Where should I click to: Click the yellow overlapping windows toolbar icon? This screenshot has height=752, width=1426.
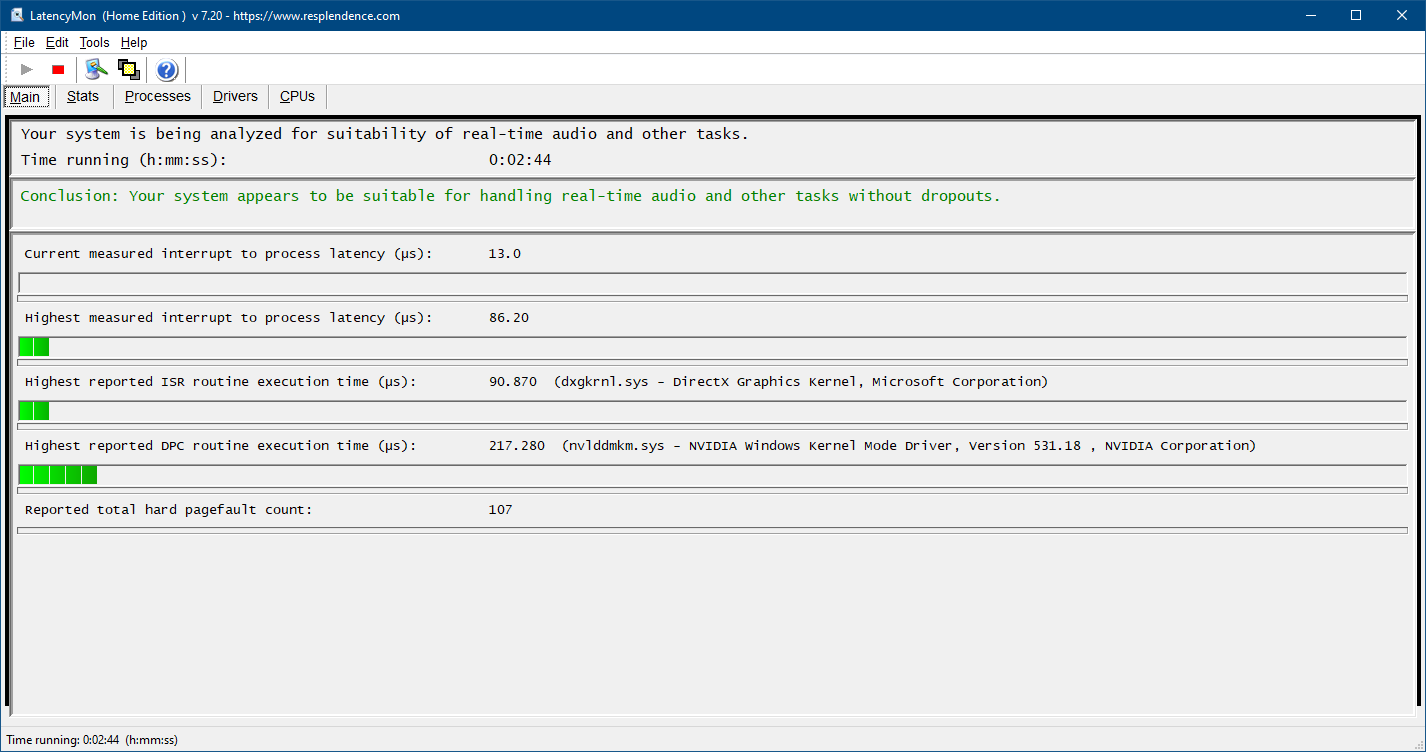click(128, 69)
